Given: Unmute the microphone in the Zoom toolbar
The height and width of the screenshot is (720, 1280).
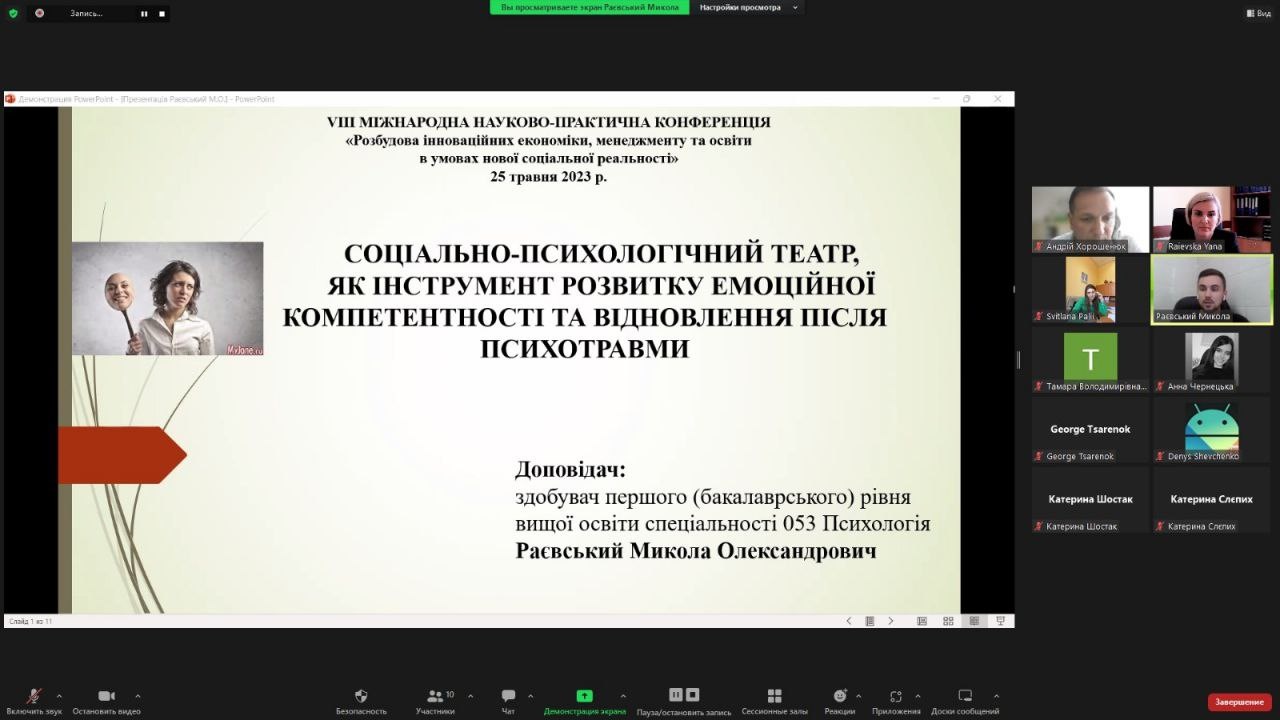Looking at the screenshot, I should [34, 696].
